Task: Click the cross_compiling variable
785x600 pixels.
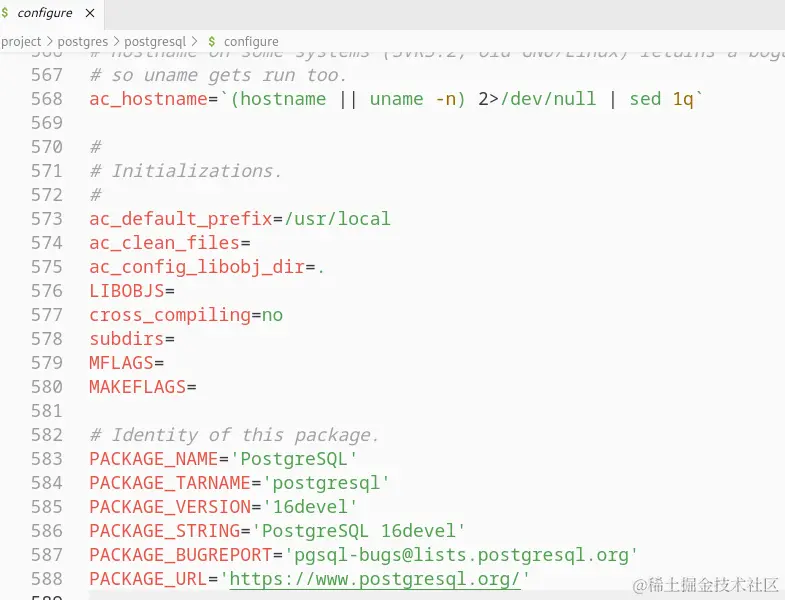Action: tap(170, 315)
